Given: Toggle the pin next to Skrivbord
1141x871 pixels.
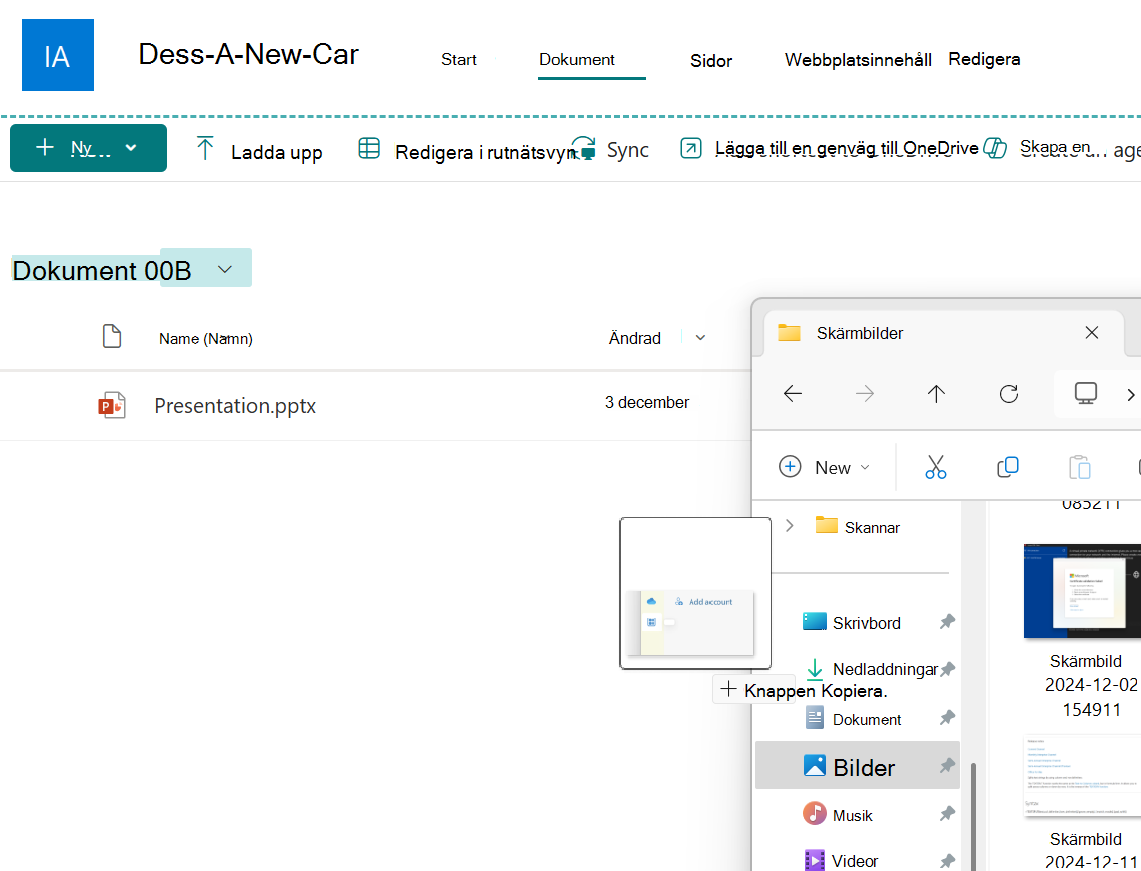Looking at the screenshot, I should 947,622.
